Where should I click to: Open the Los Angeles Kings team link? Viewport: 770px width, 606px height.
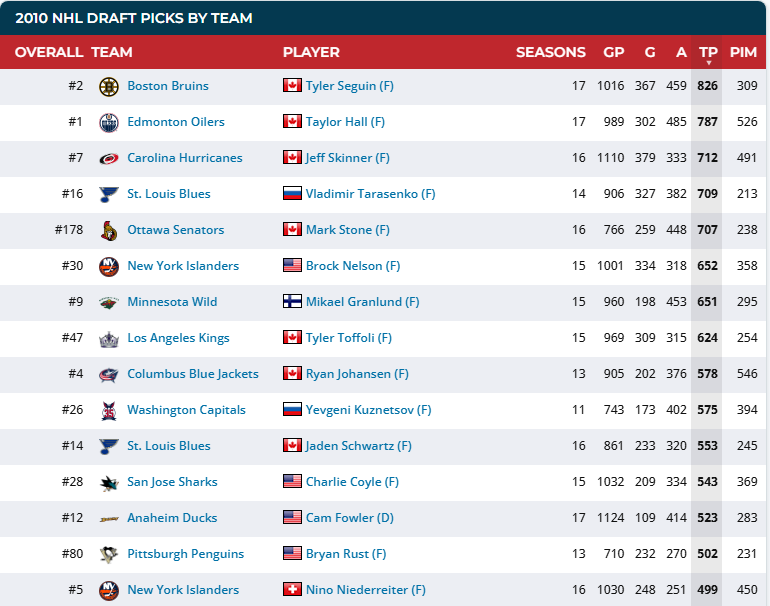point(178,338)
